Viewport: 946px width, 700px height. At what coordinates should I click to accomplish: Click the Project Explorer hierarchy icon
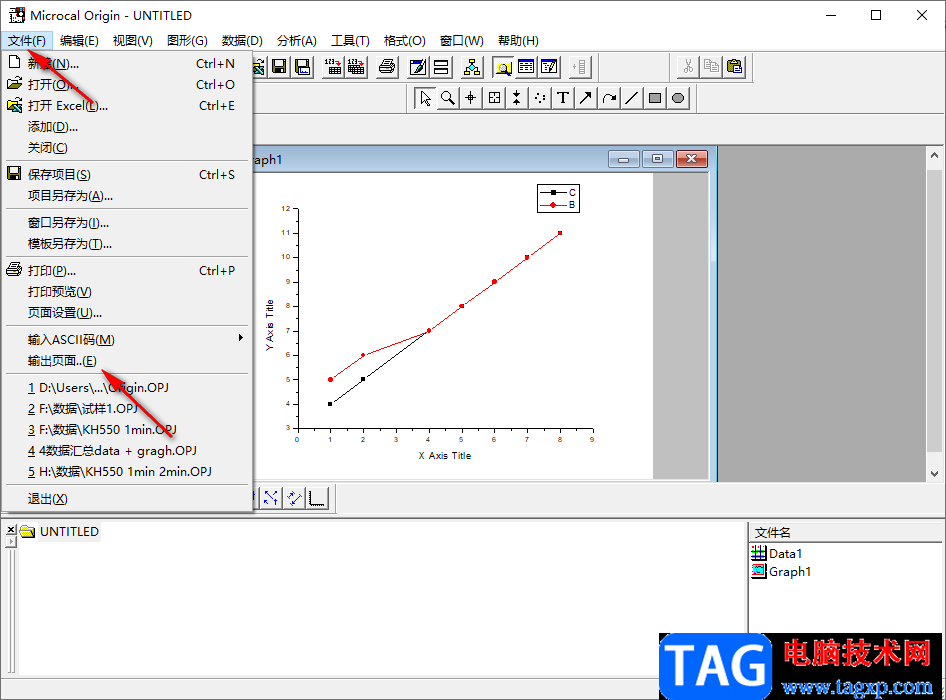(x=472, y=66)
